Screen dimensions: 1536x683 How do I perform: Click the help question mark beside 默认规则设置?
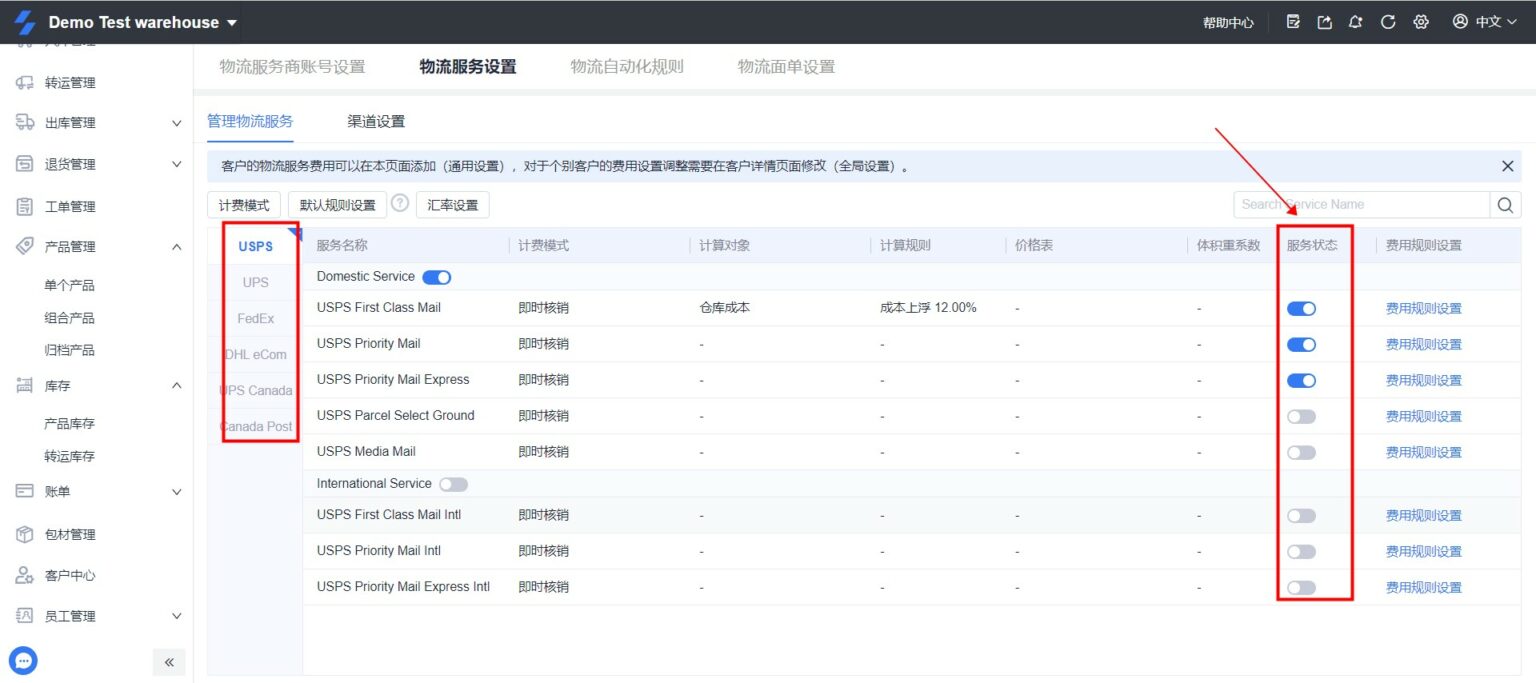(x=402, y=204)
